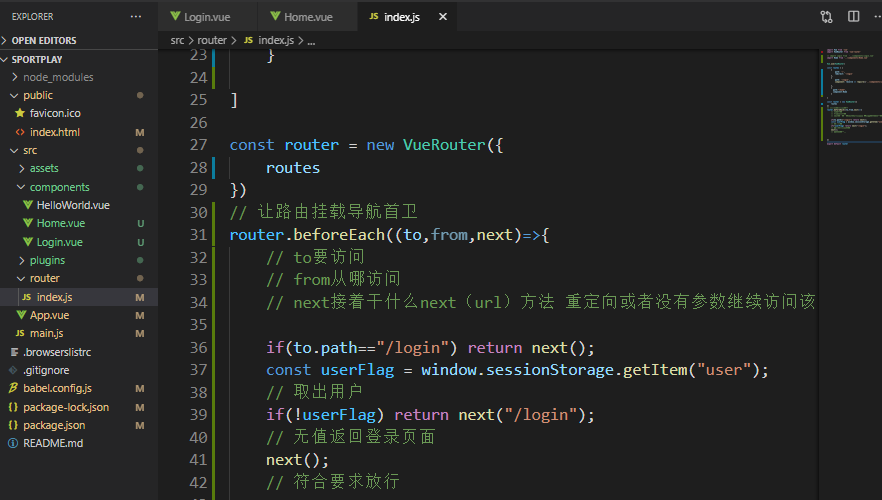Screen dimensions: 882x500
Task: Place cursor on 'VueRouter' in line 27
Action: (x=444, y=145)
